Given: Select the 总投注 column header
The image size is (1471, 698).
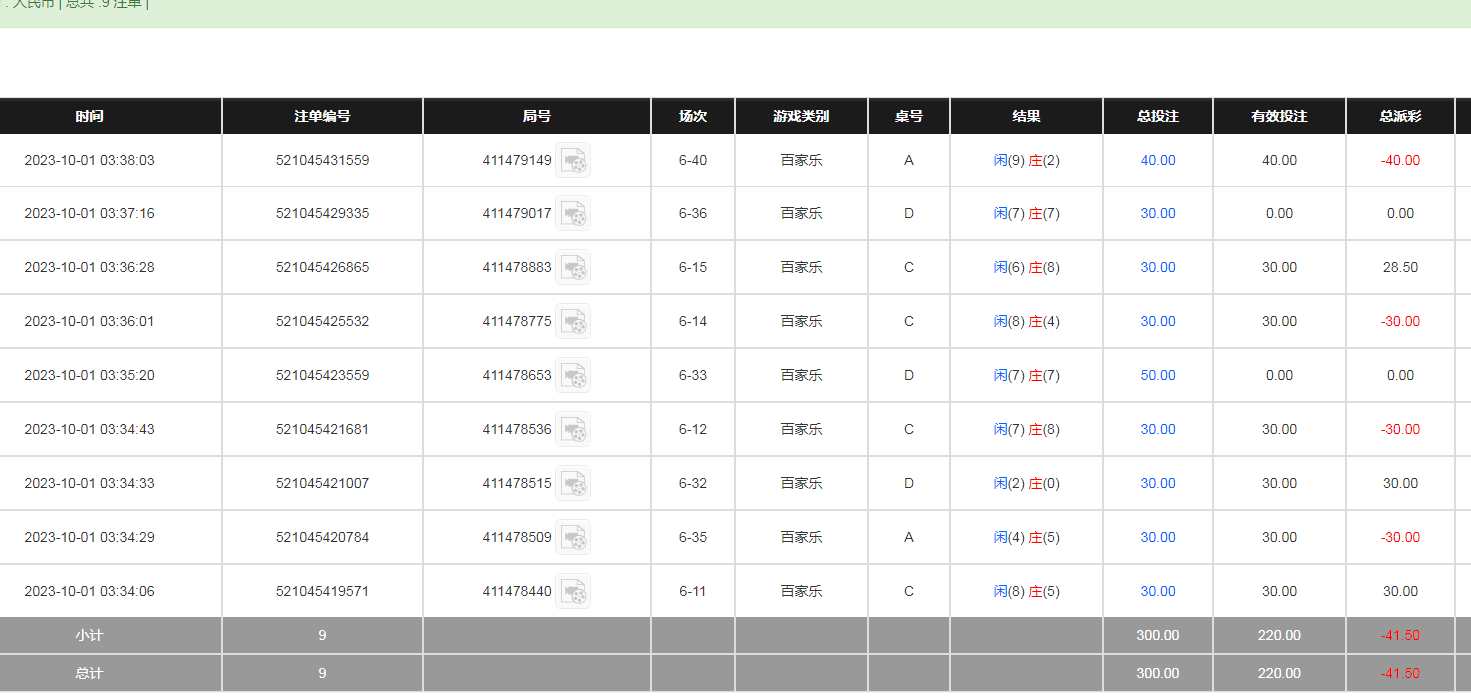Looking at the screenshot, I should [1158, 116].
